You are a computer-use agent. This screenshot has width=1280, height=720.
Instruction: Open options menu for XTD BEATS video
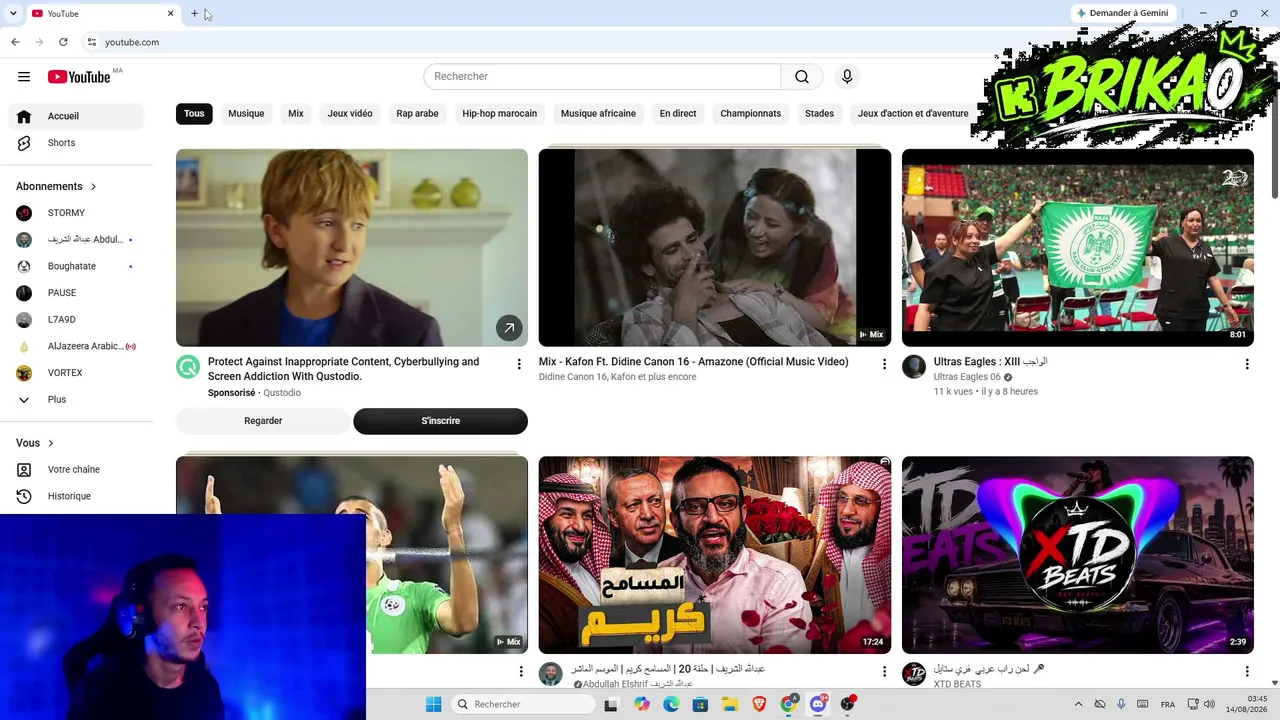point(1247,671)
